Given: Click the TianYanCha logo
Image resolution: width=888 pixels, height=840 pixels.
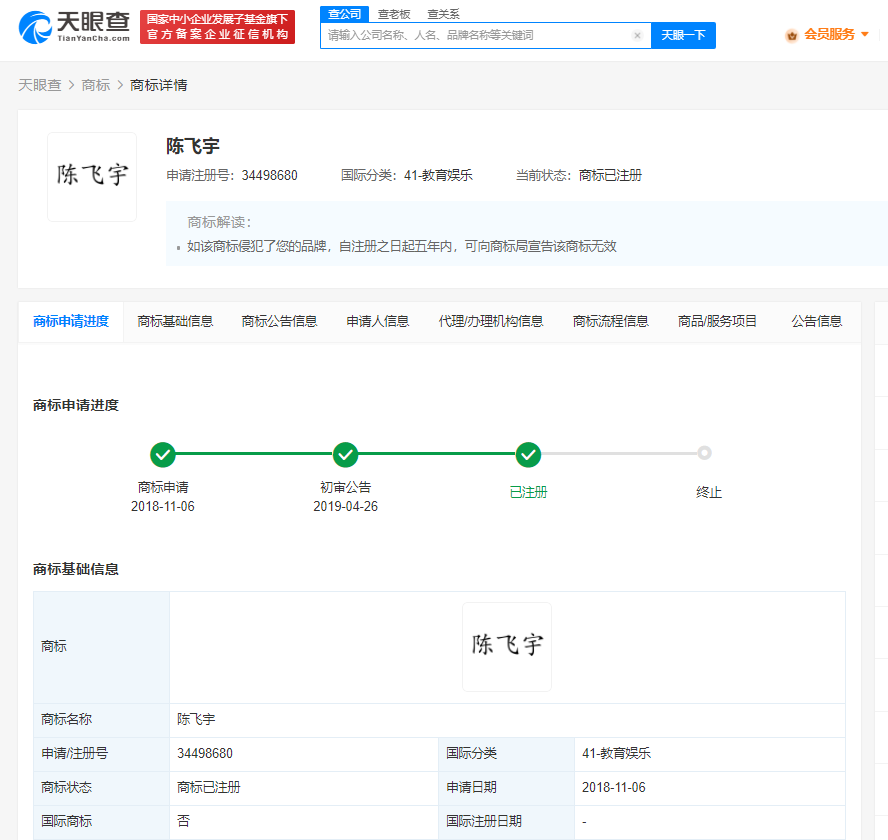Looking at the screenshot, I should [x=75, y=27].
